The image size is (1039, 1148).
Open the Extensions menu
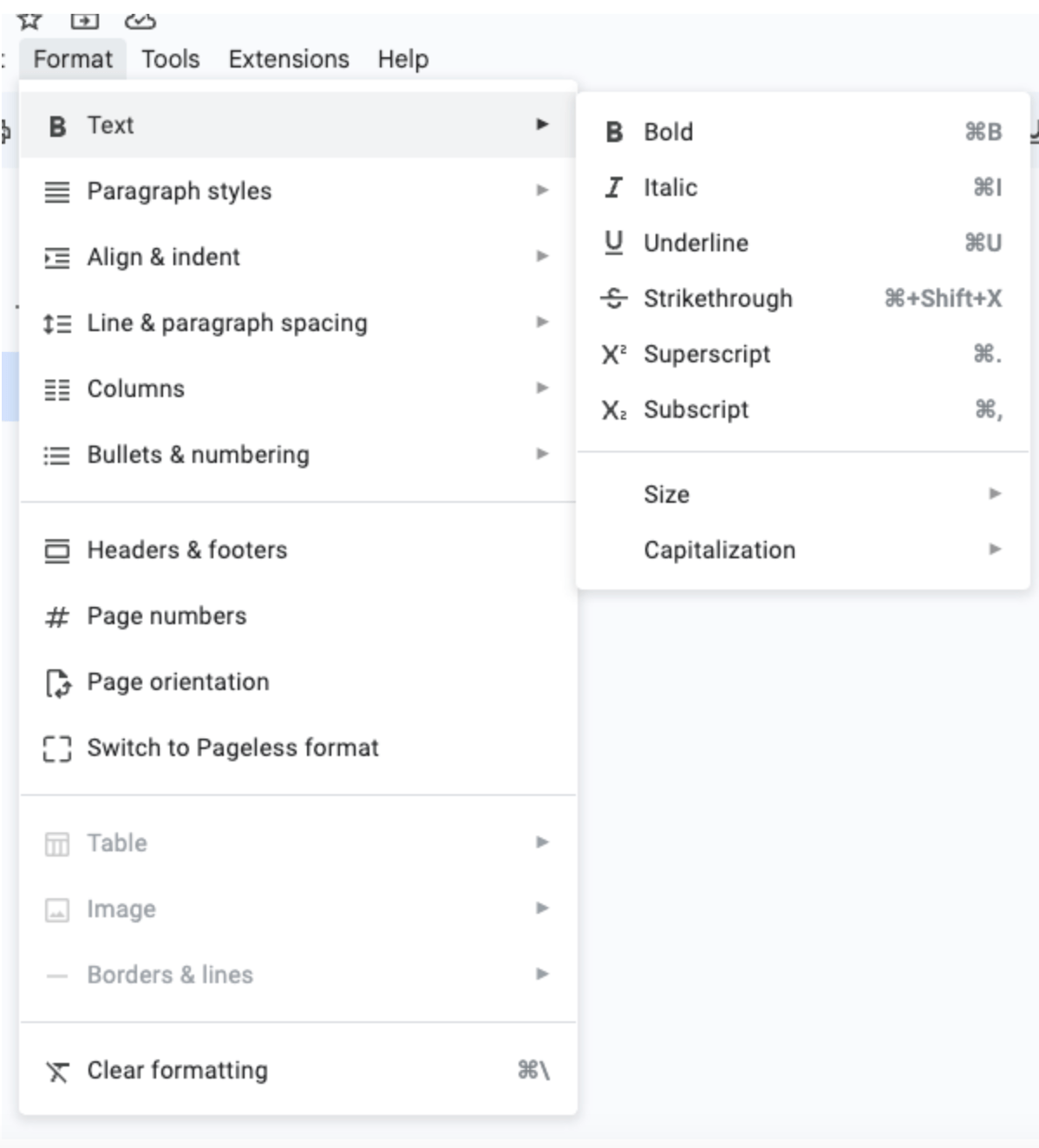coord(287,59)
